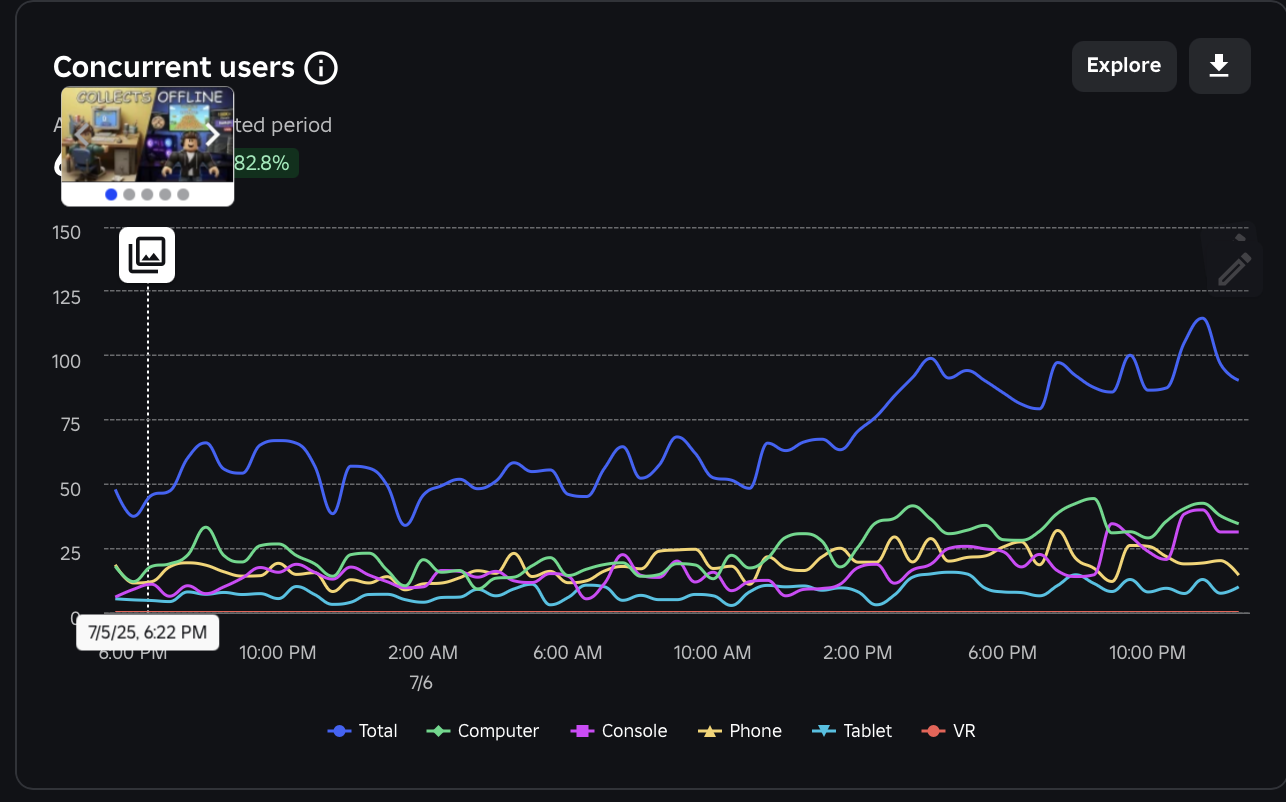
Task: Toggle the Tablet series in legend
Action: (x=852, y=731)
